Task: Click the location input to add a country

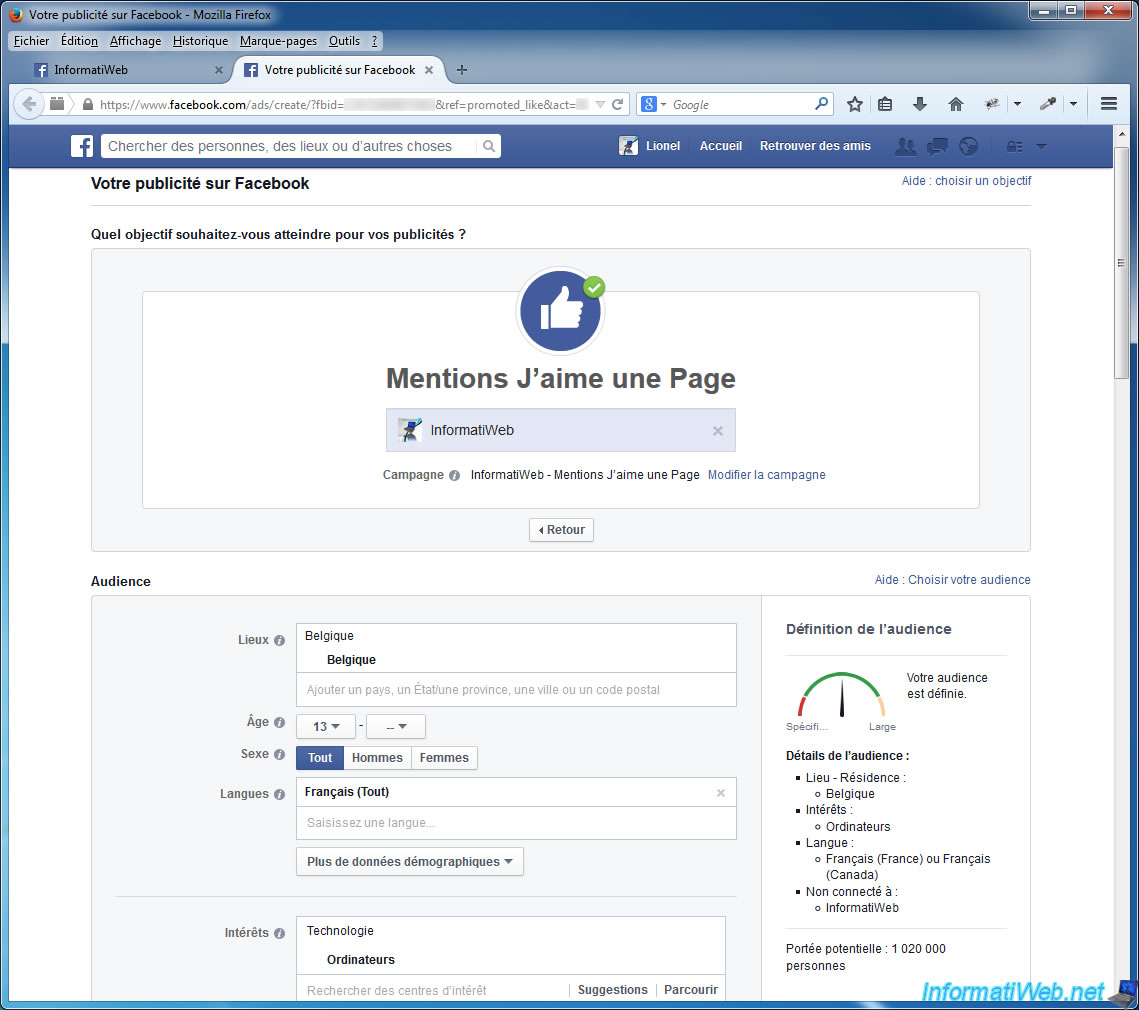Action: (x=516, y=690)
